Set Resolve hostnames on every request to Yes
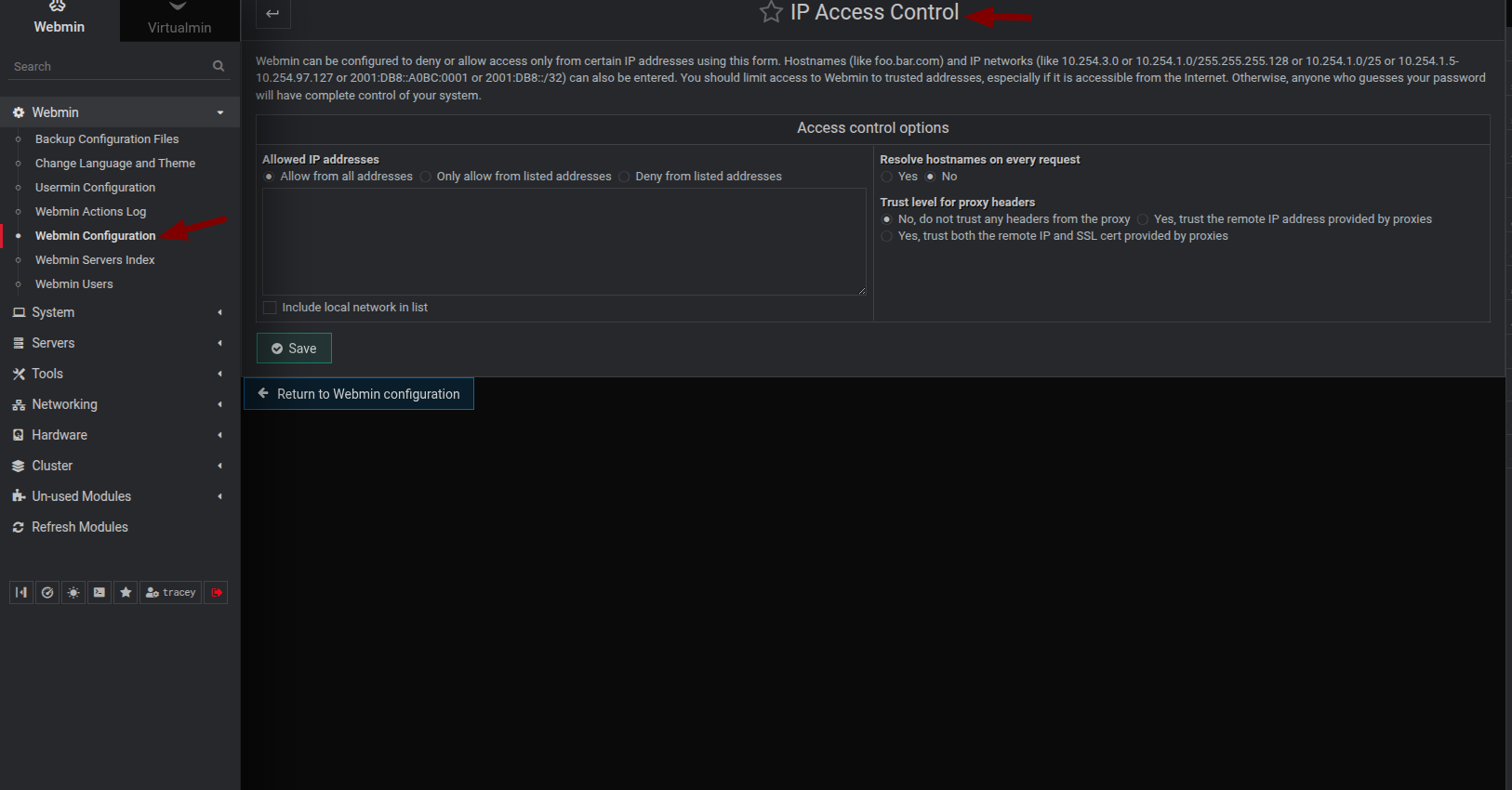This screenshot has height=790, width=1512. click(x=886, y=177)
